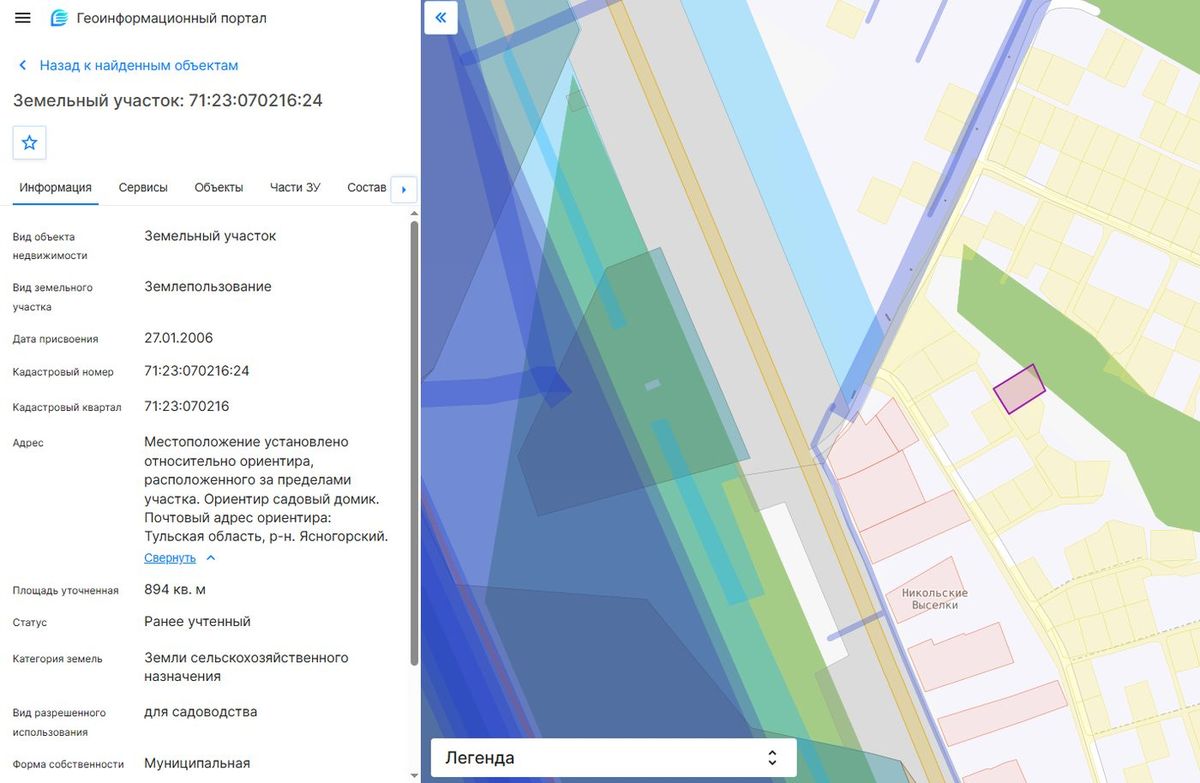Viewport: 1200px width, 783px height.
Task: Expand the Легенда dropdown
Action: pyautogui.click(x=614, y=758)
